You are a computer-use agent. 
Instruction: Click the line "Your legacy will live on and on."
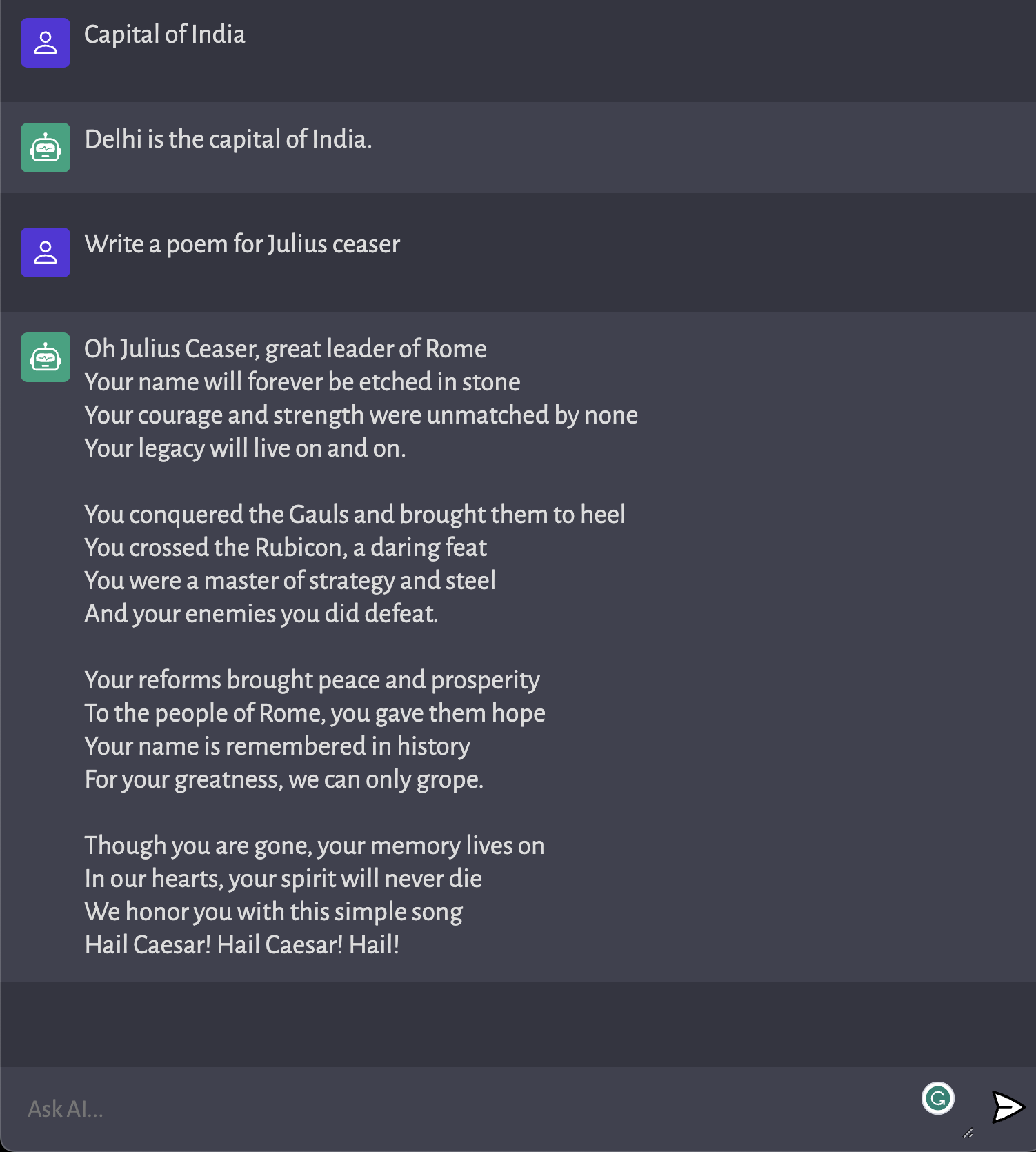pos(245,448)
